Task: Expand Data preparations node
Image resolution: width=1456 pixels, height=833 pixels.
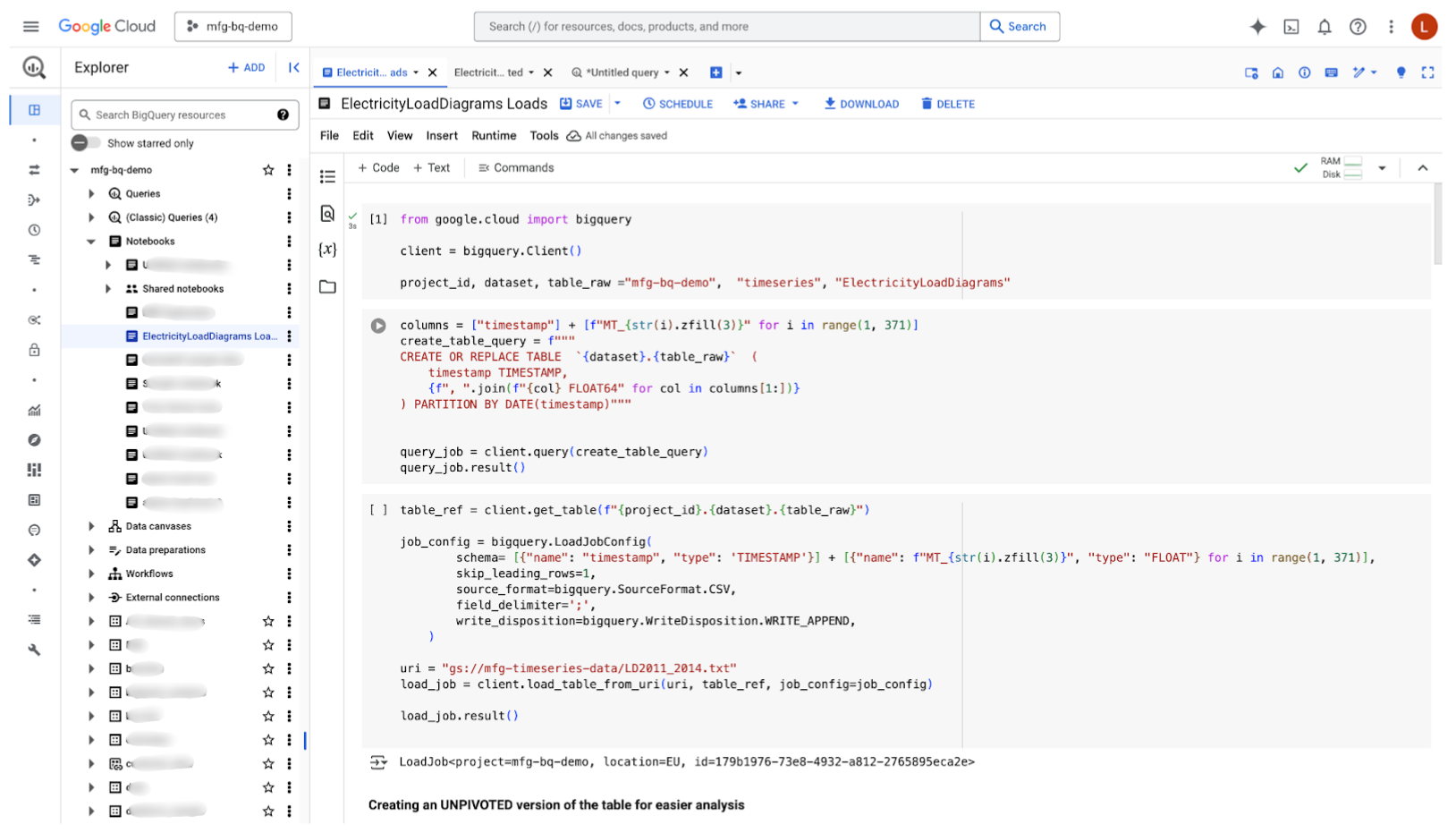Action: (91, 550)
